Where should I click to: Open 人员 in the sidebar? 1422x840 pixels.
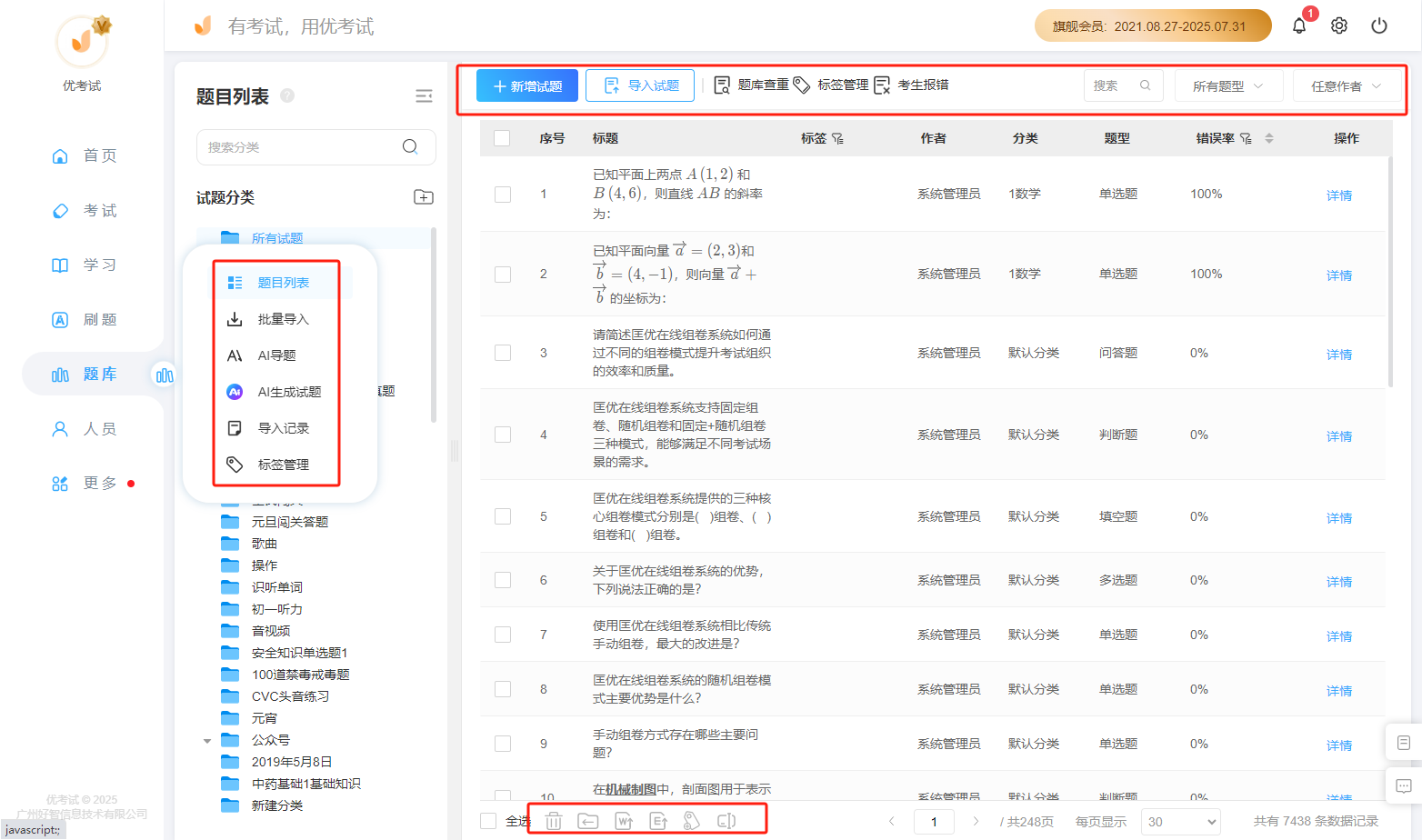tap(84, 428)
